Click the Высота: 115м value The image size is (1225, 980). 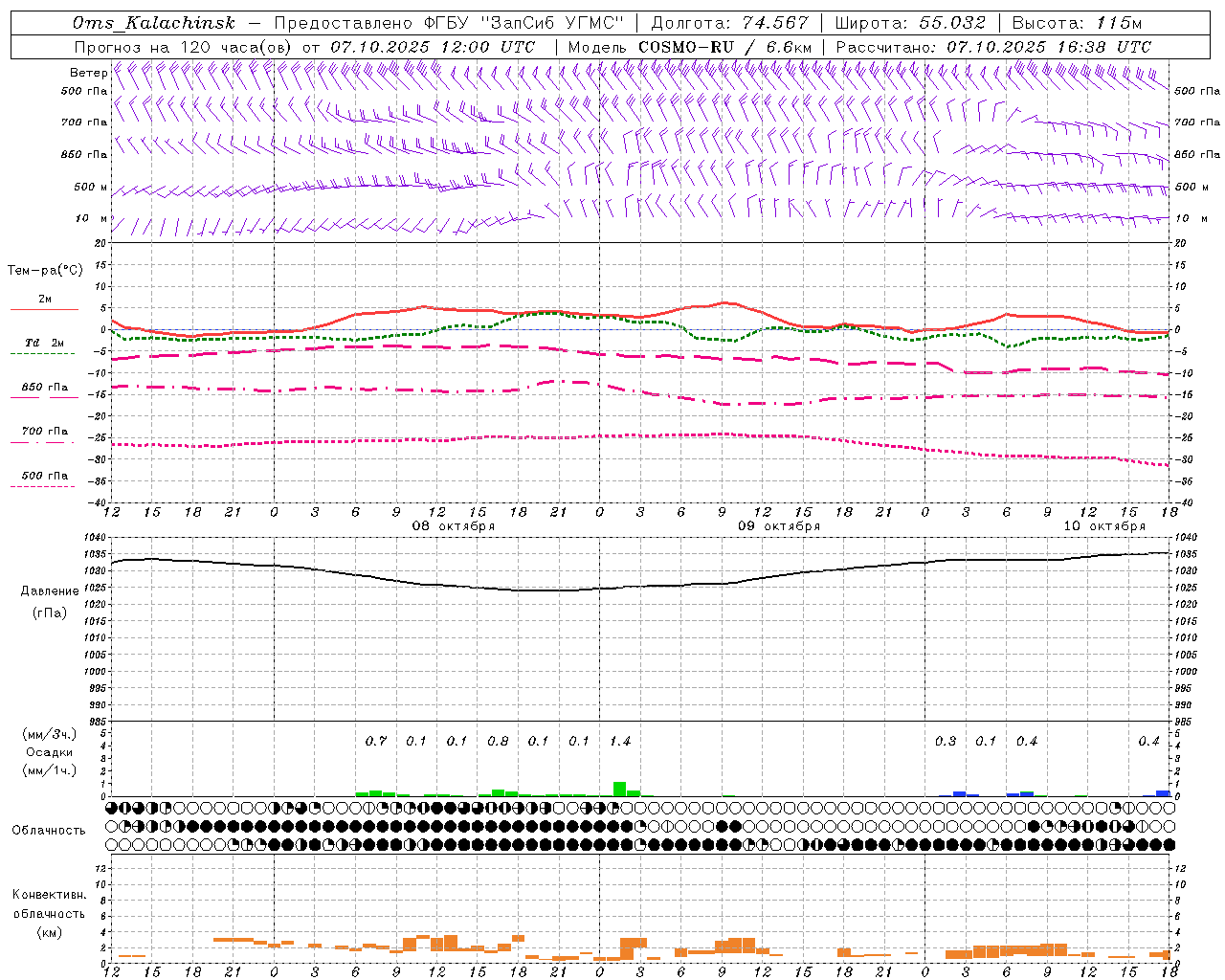point(1077,23)
